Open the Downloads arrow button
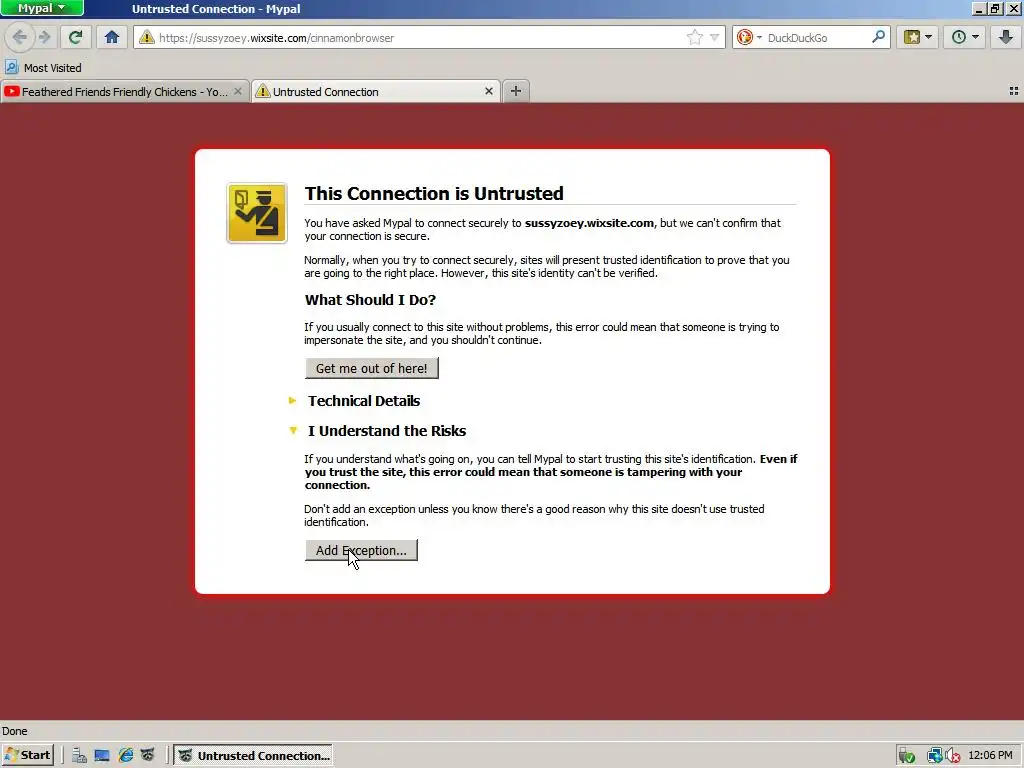 [x=1006, y=37]
